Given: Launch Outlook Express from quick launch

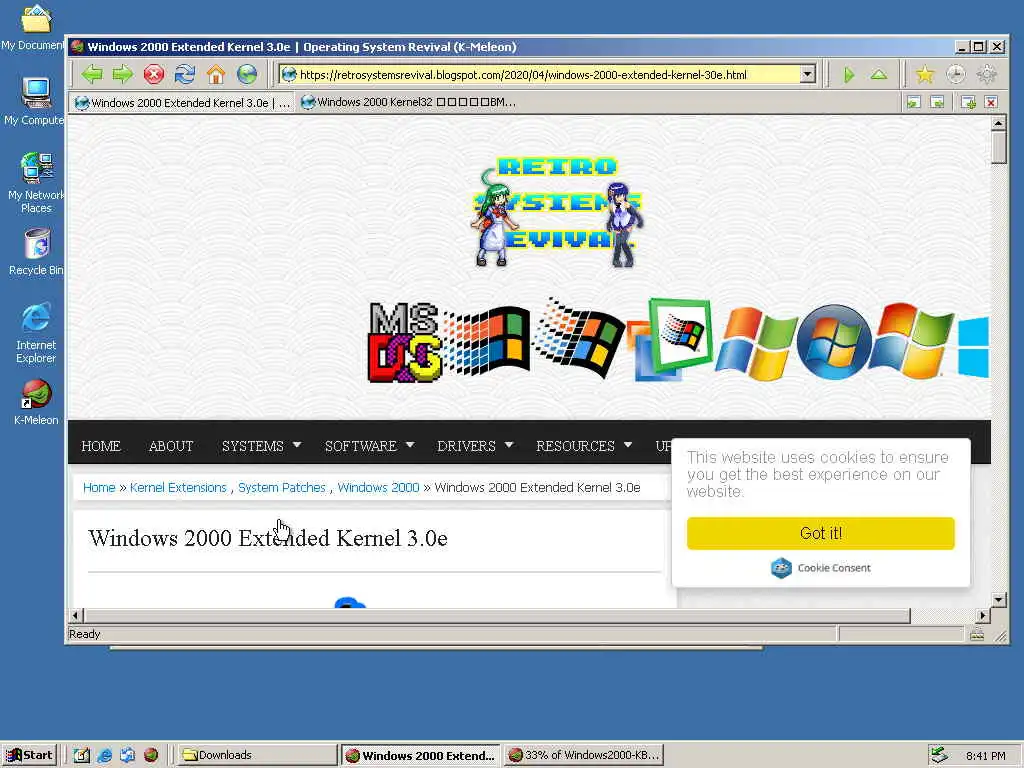Looking at the screenshot, I should tap(127, 755).
